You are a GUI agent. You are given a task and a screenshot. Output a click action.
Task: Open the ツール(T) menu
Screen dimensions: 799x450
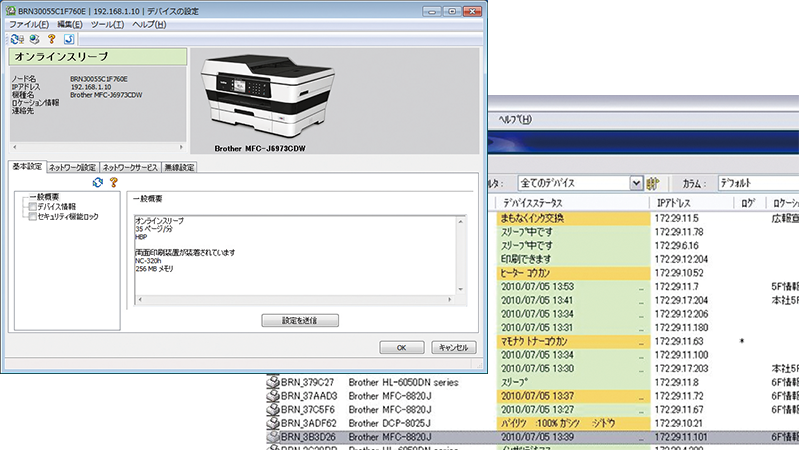pos(107,24)
